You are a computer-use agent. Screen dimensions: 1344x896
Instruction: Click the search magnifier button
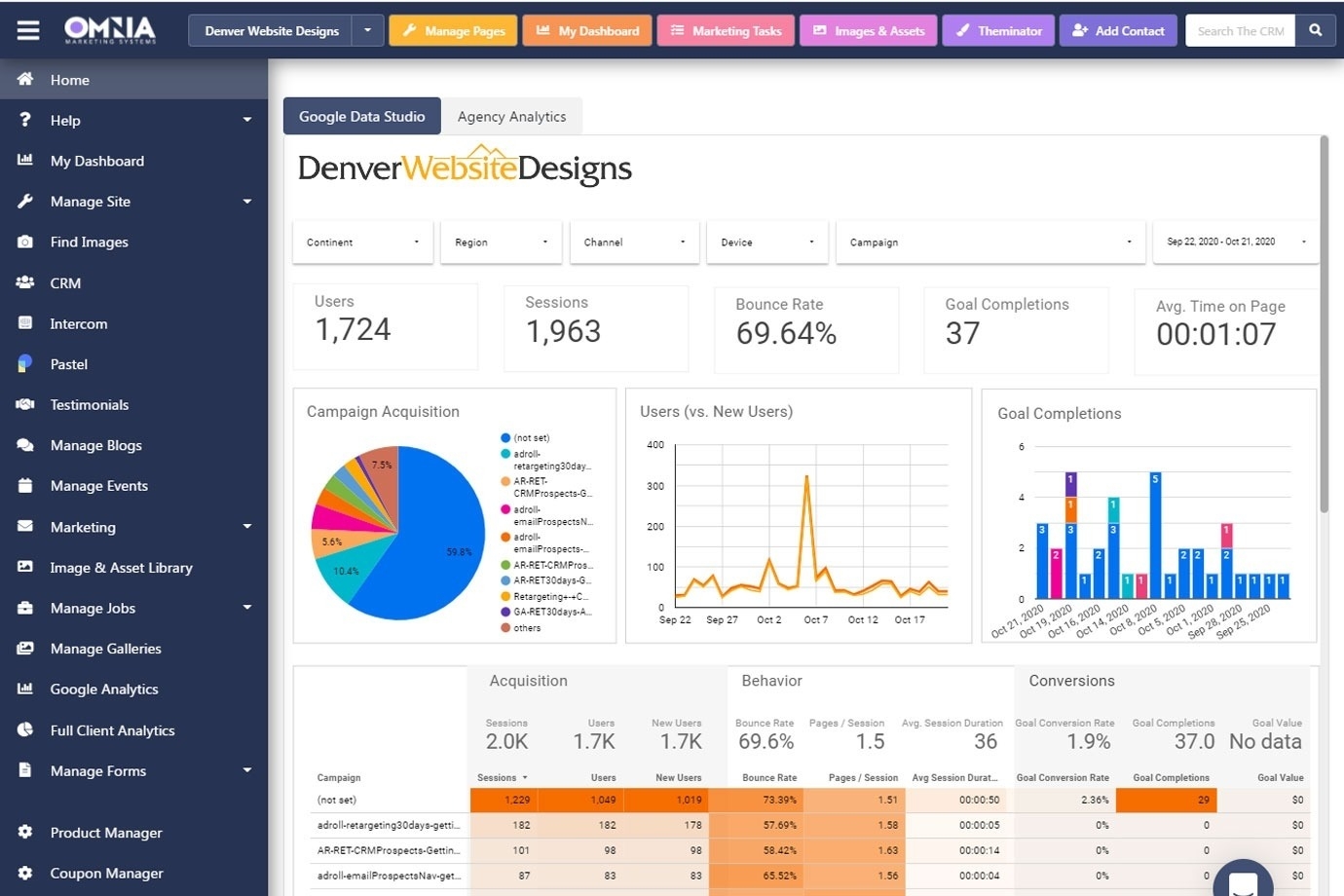pyautogui.click(x=1315, y=30)
